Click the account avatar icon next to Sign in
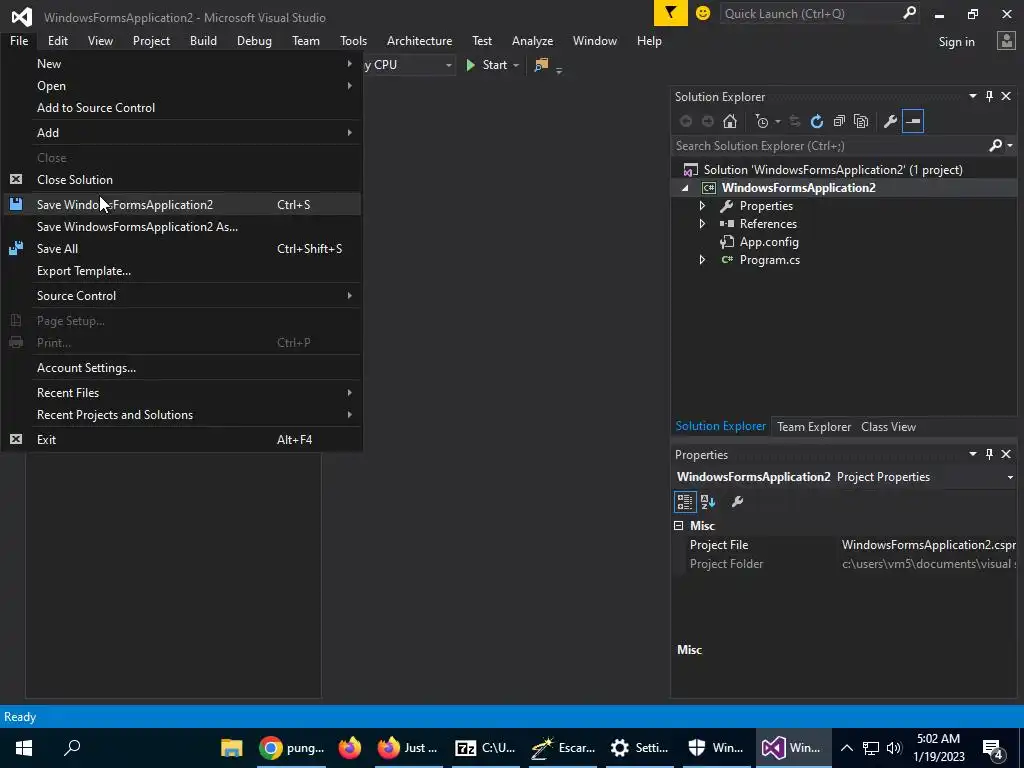The image size is (1024, 768). coord(1006,41)
